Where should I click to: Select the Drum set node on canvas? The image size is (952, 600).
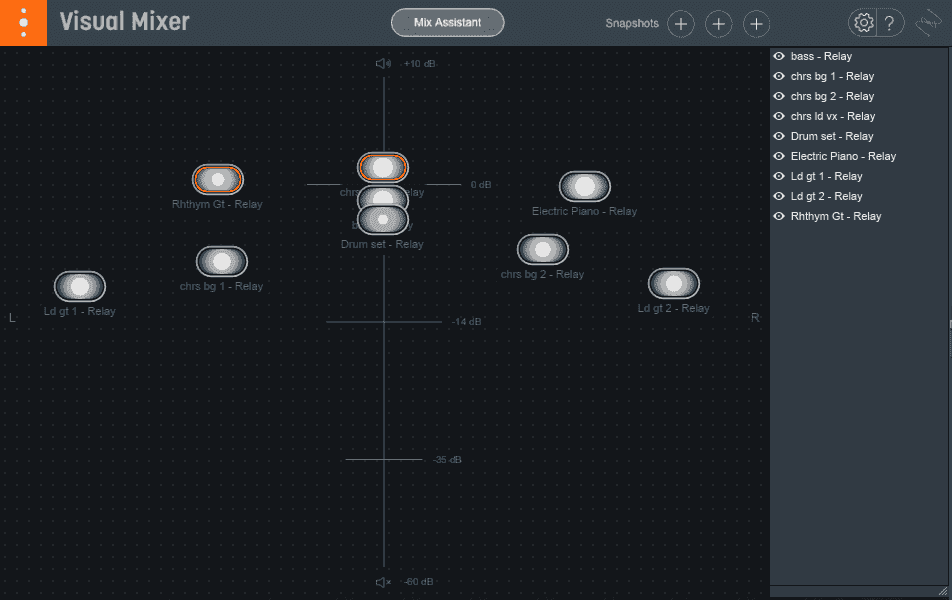pos(382,219)
